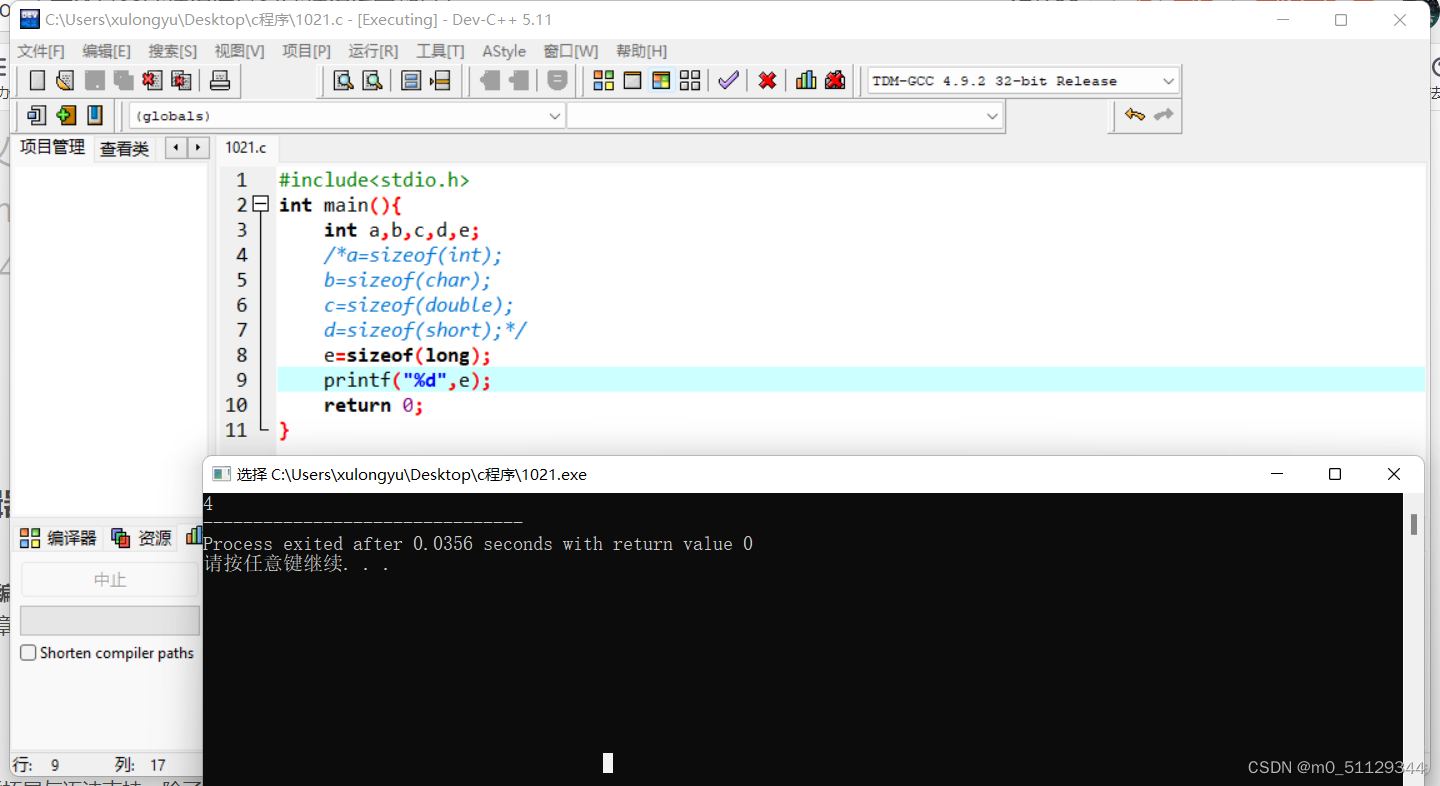
Task: Switch to the 编译器 bottom tab
Action: click(x=59, y=538)
